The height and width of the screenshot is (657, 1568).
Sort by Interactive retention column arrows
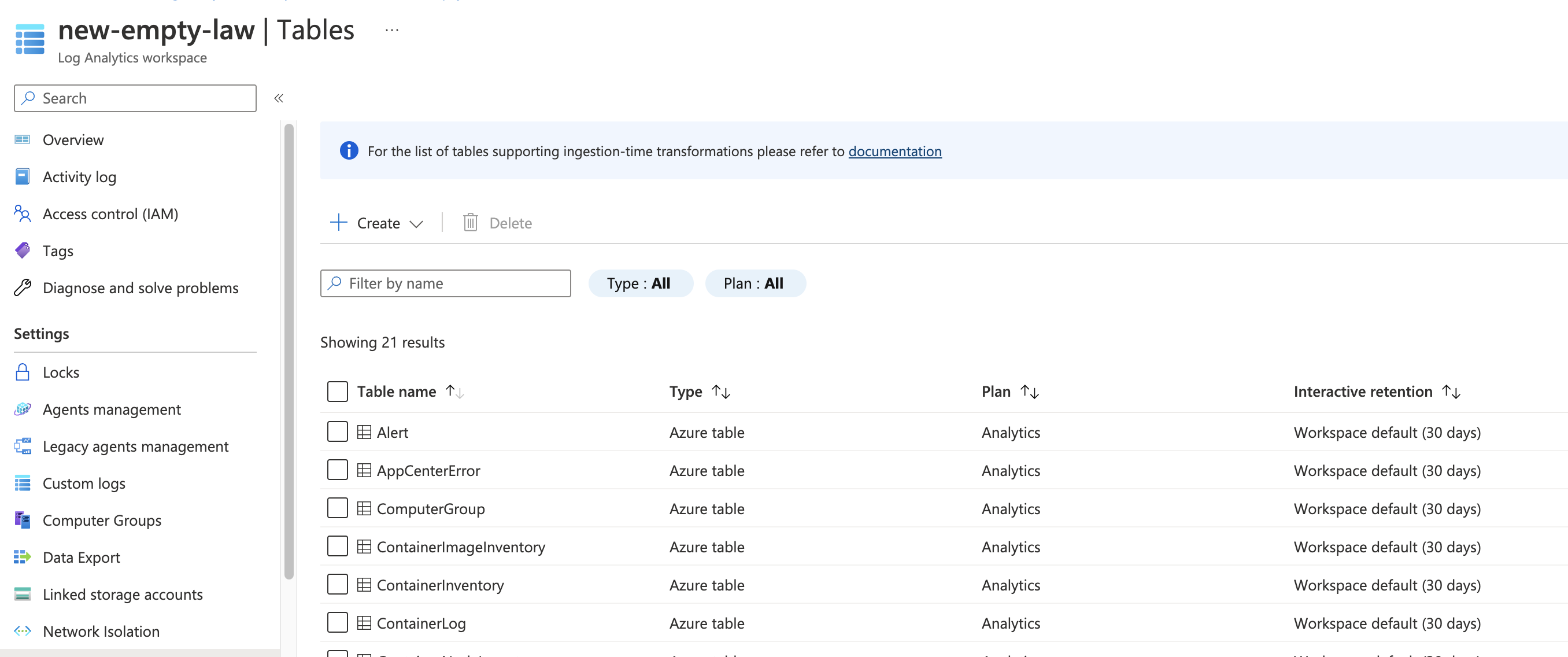pyautogui.click(x=1452, y=392)
